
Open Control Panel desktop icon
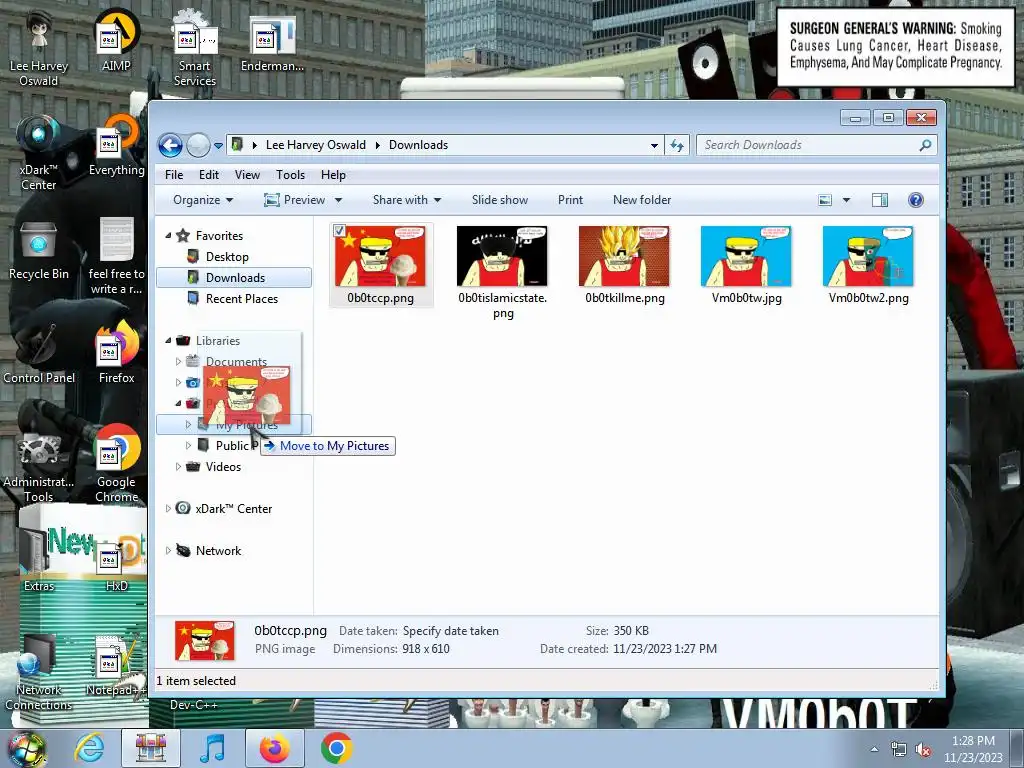(39, 353)
